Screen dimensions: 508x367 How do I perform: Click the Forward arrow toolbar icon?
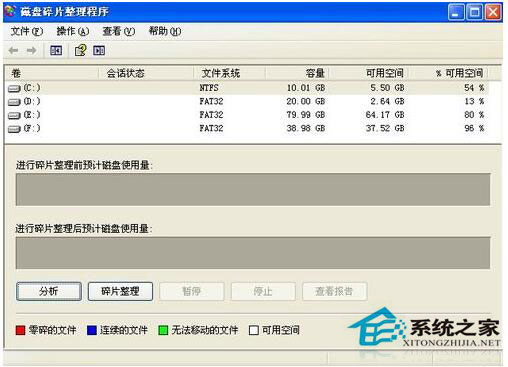point(32,51)
